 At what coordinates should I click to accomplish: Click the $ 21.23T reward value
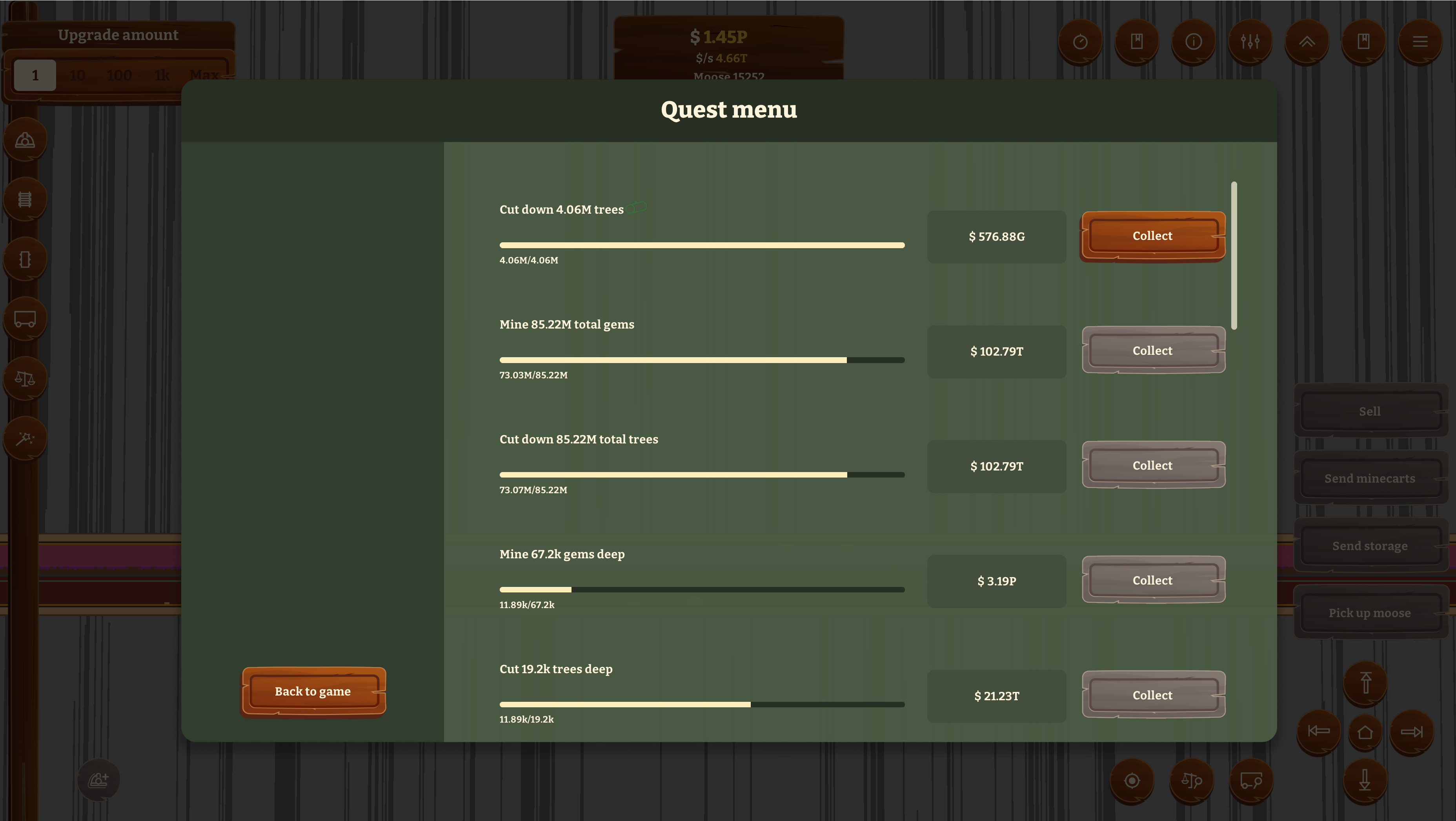click(x=997, y=696)
